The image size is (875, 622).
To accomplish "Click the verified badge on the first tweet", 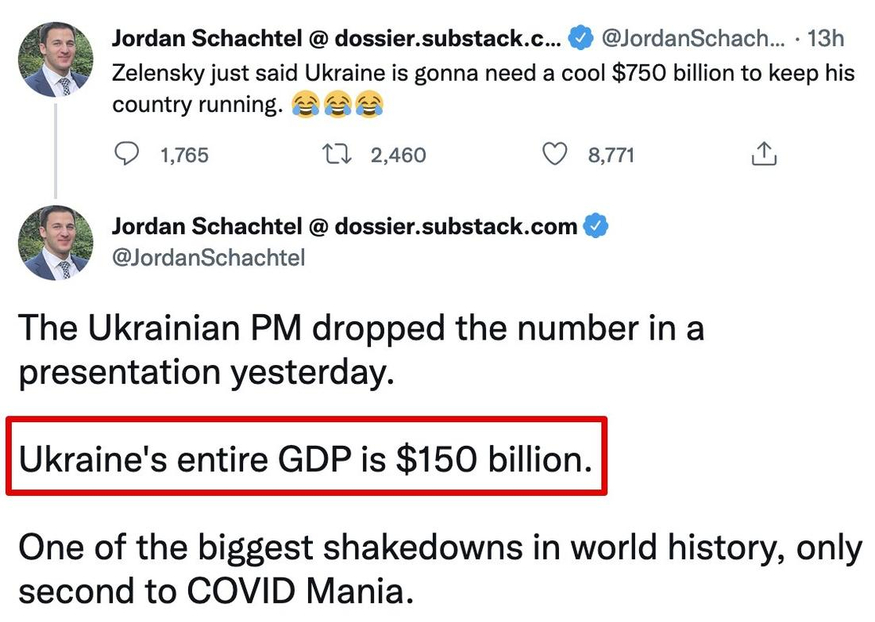I will point(579,39).
